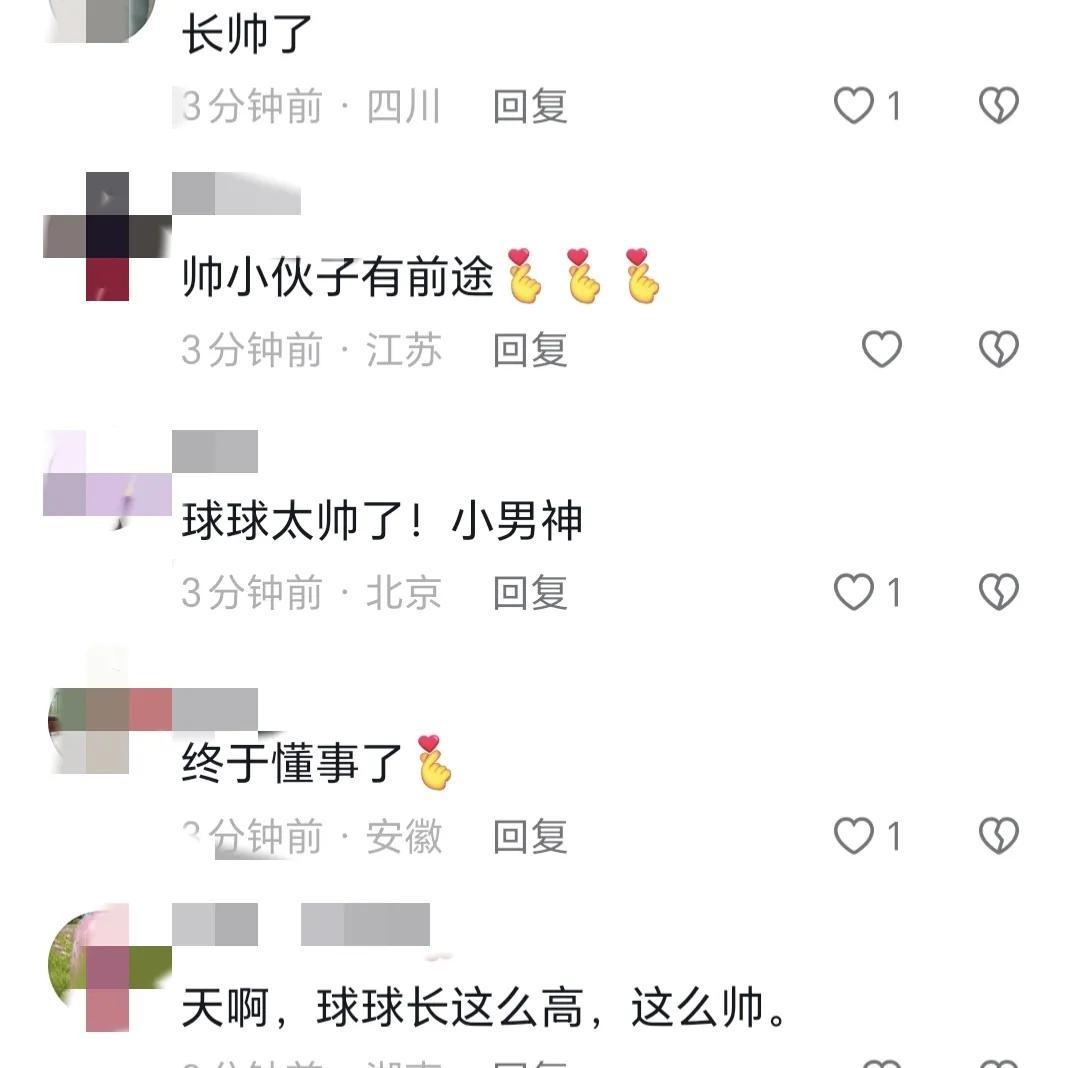Like the 帅小伙子有前途 comment

pyautogui.click(x=882, y=349)
